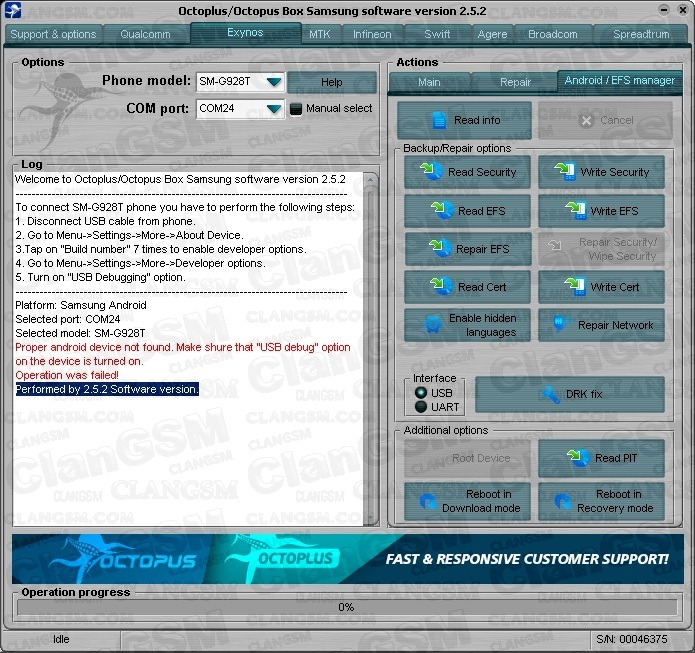Image resolution: width=695 pixels, height=653 pixels.
Task: Click the log scrollbar down arrow
Action: click(x=370, y=519)
